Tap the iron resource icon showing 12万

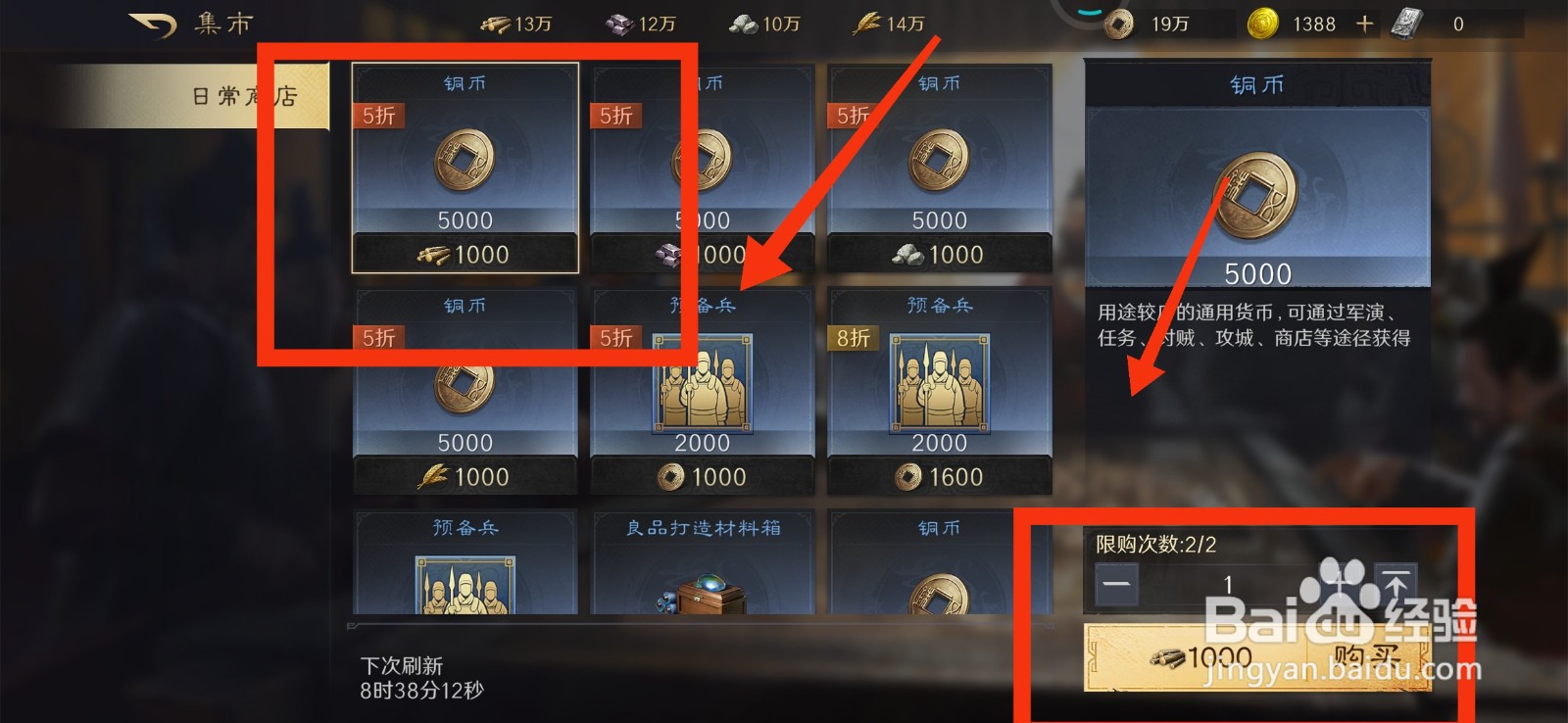tap(619, 24)
